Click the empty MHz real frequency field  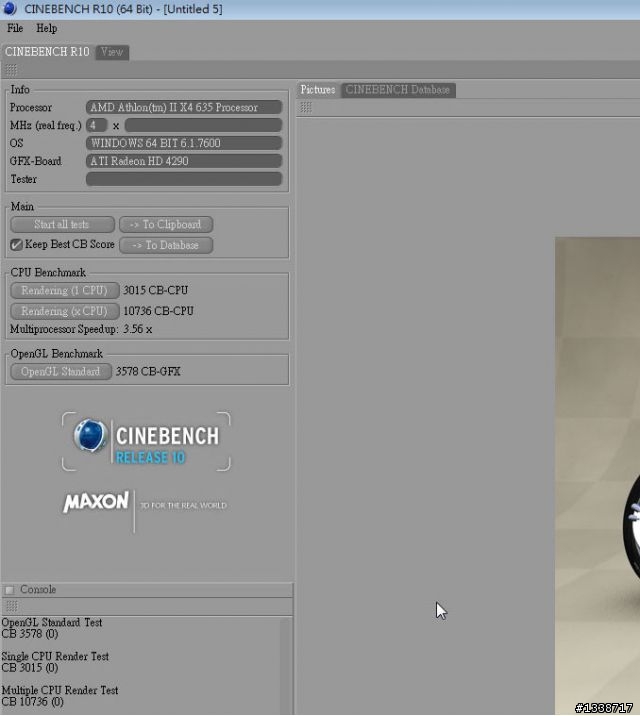(203, 125)
